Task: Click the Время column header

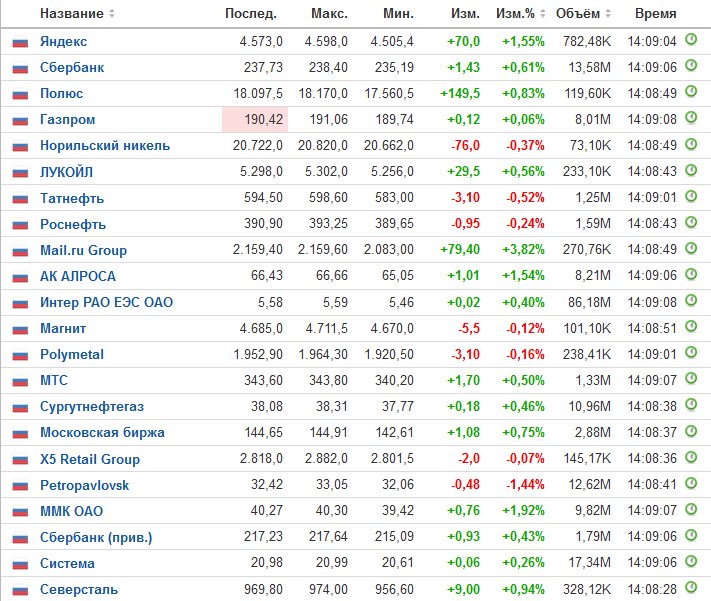Action: [x=656, y=14]
